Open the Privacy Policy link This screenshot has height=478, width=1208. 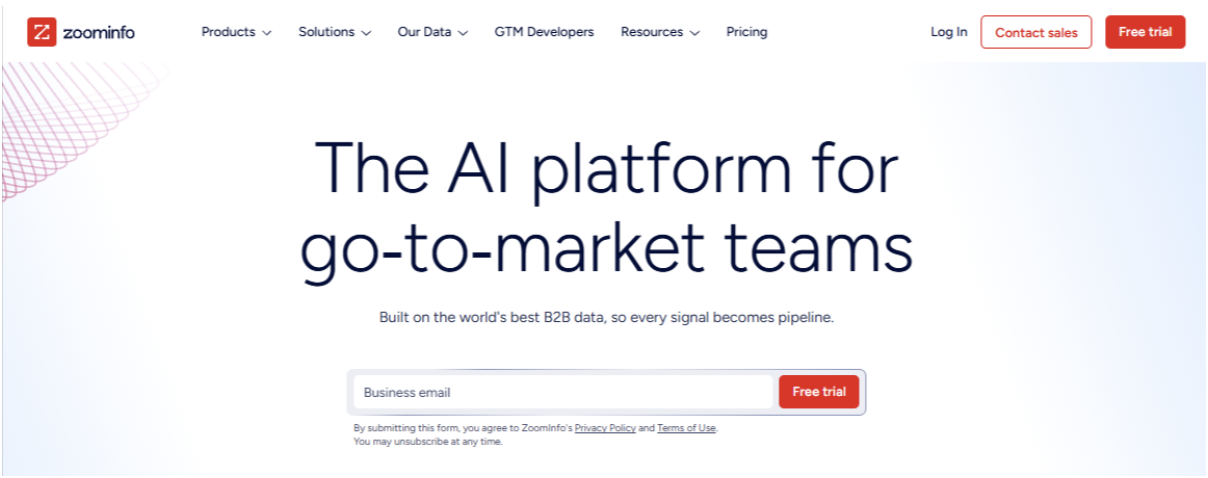[605, 428]
